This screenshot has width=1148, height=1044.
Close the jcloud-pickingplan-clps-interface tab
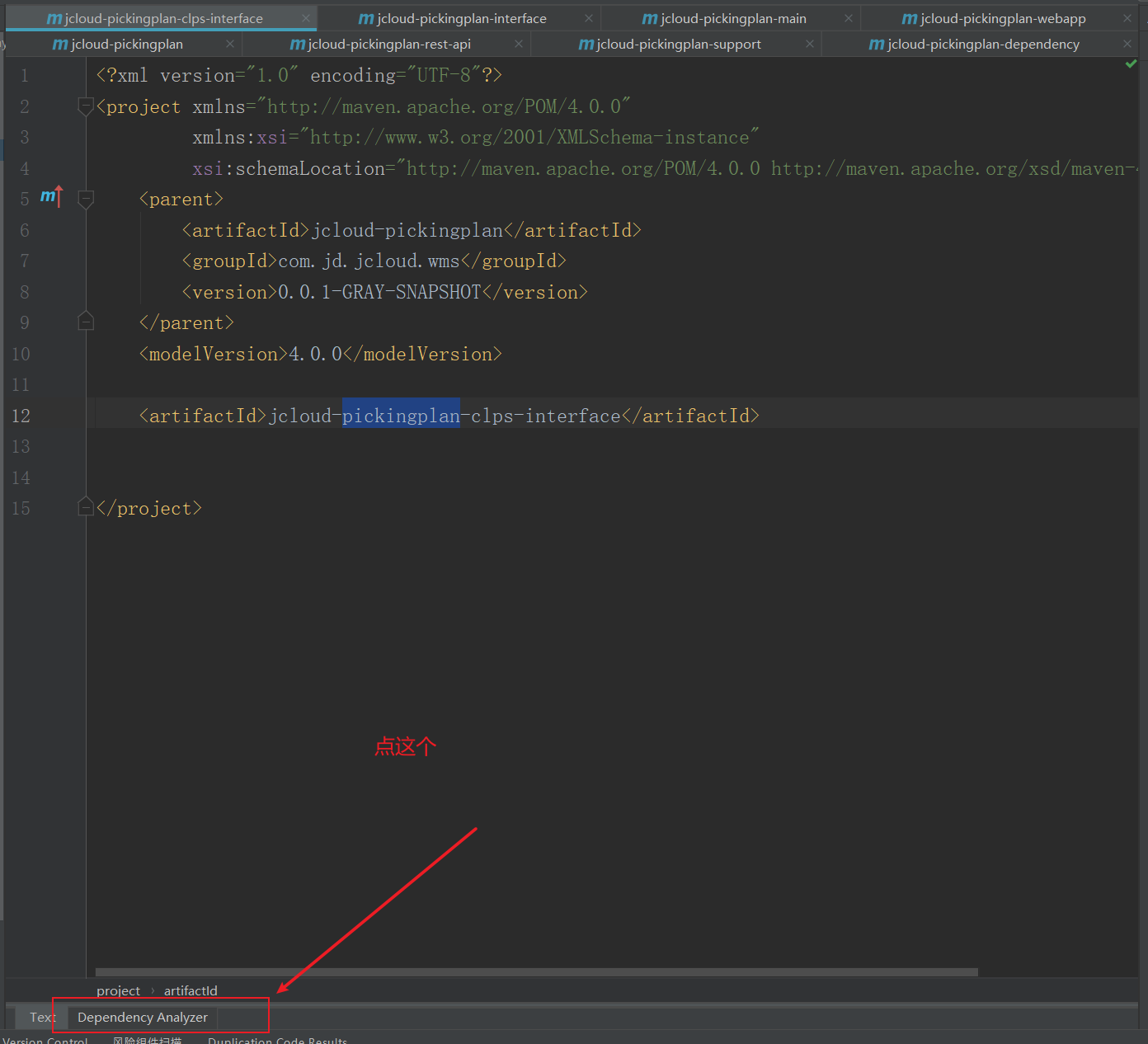point(306,18)
